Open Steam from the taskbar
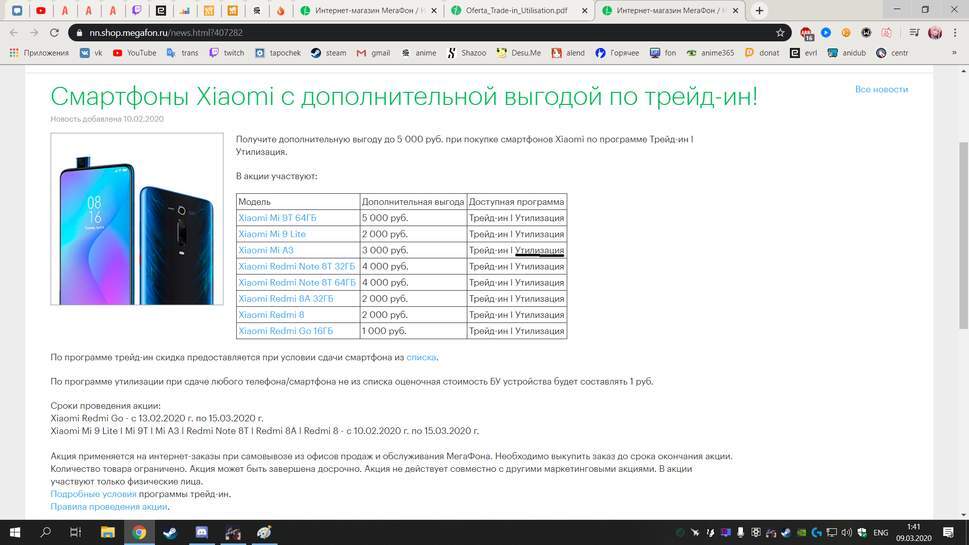This screenshot has height=545, width=969. coord(170,532)
